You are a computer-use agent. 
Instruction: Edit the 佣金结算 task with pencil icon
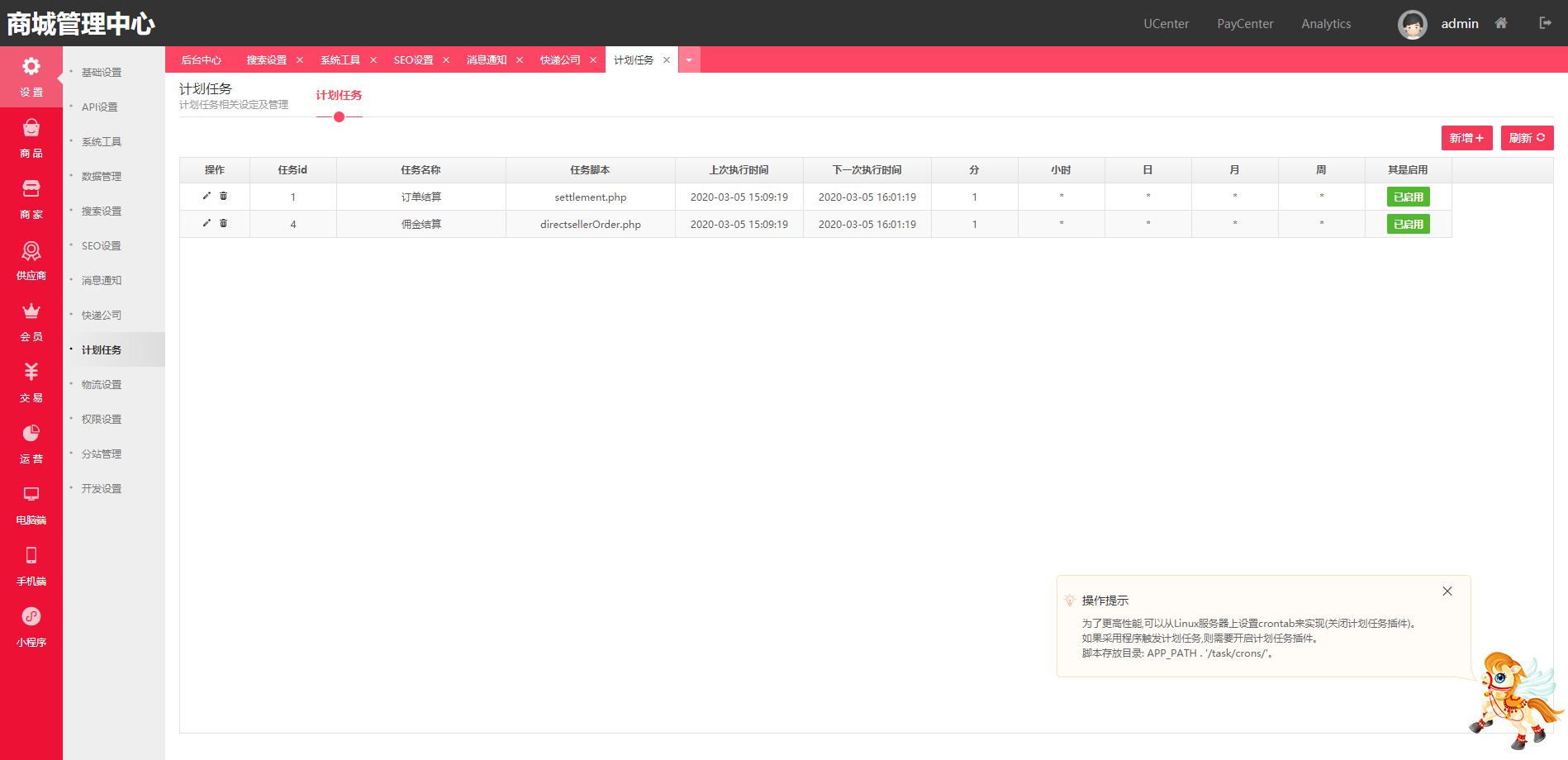click(x=207, y=223)
